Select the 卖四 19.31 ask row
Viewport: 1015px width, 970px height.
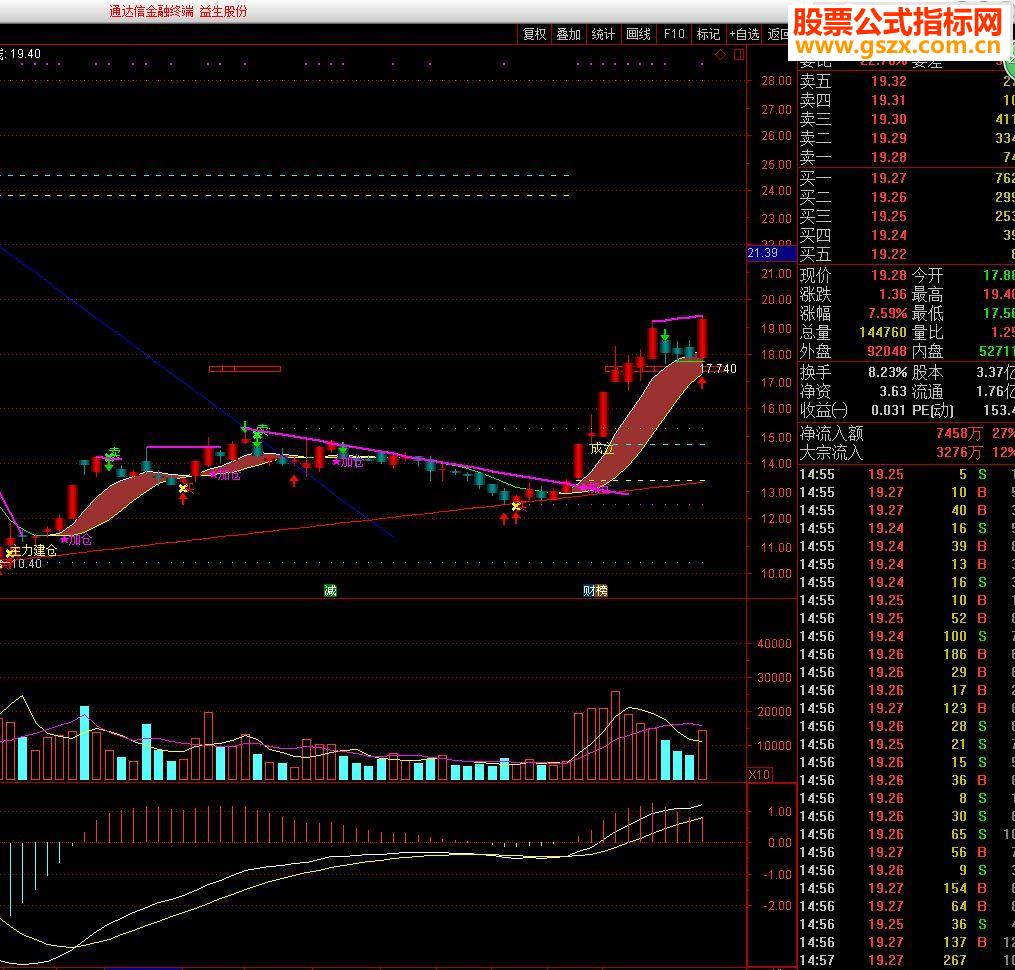(906, 100)
